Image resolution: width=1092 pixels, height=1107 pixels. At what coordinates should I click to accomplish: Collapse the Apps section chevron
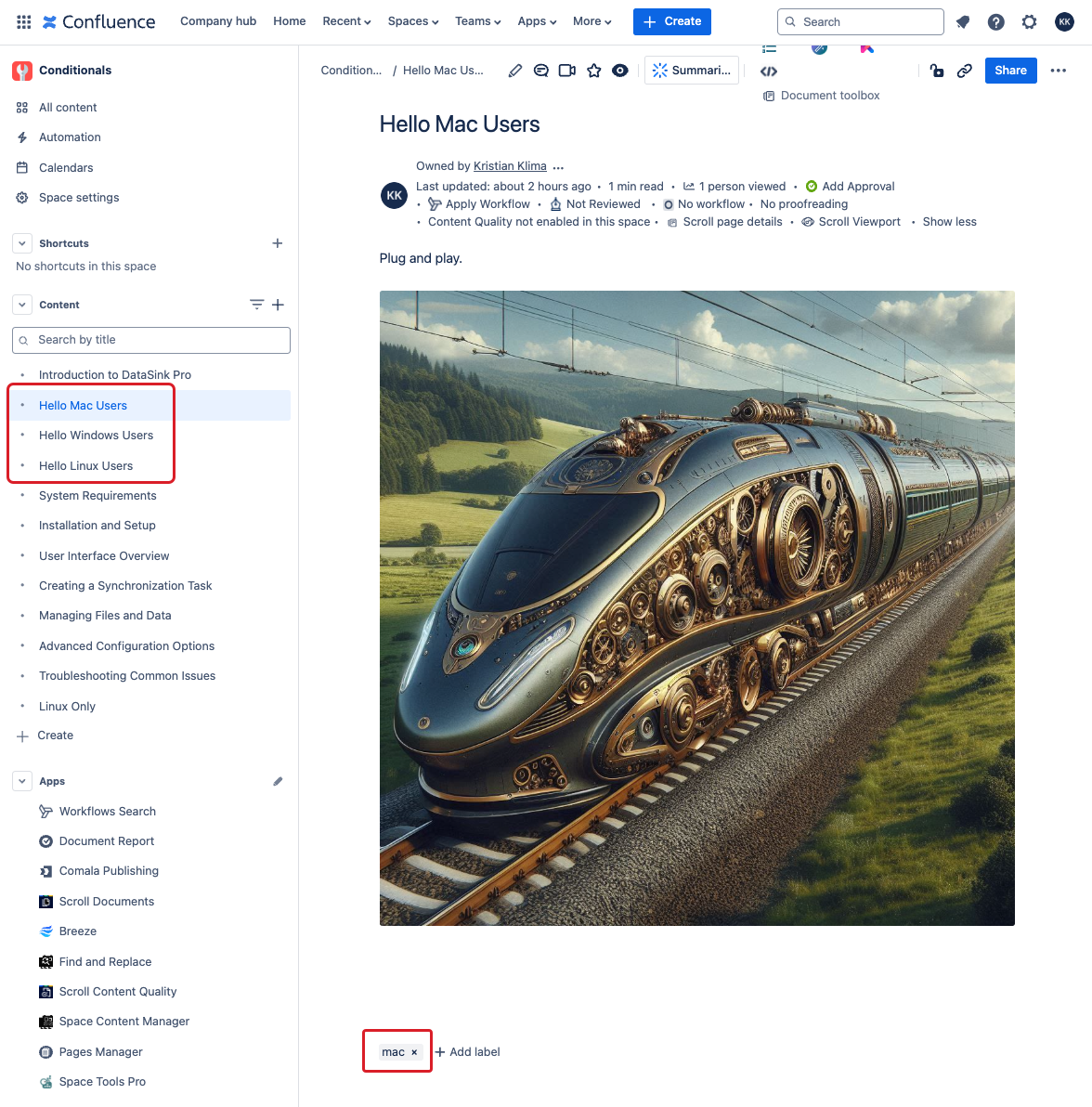[x=22, y=782]
